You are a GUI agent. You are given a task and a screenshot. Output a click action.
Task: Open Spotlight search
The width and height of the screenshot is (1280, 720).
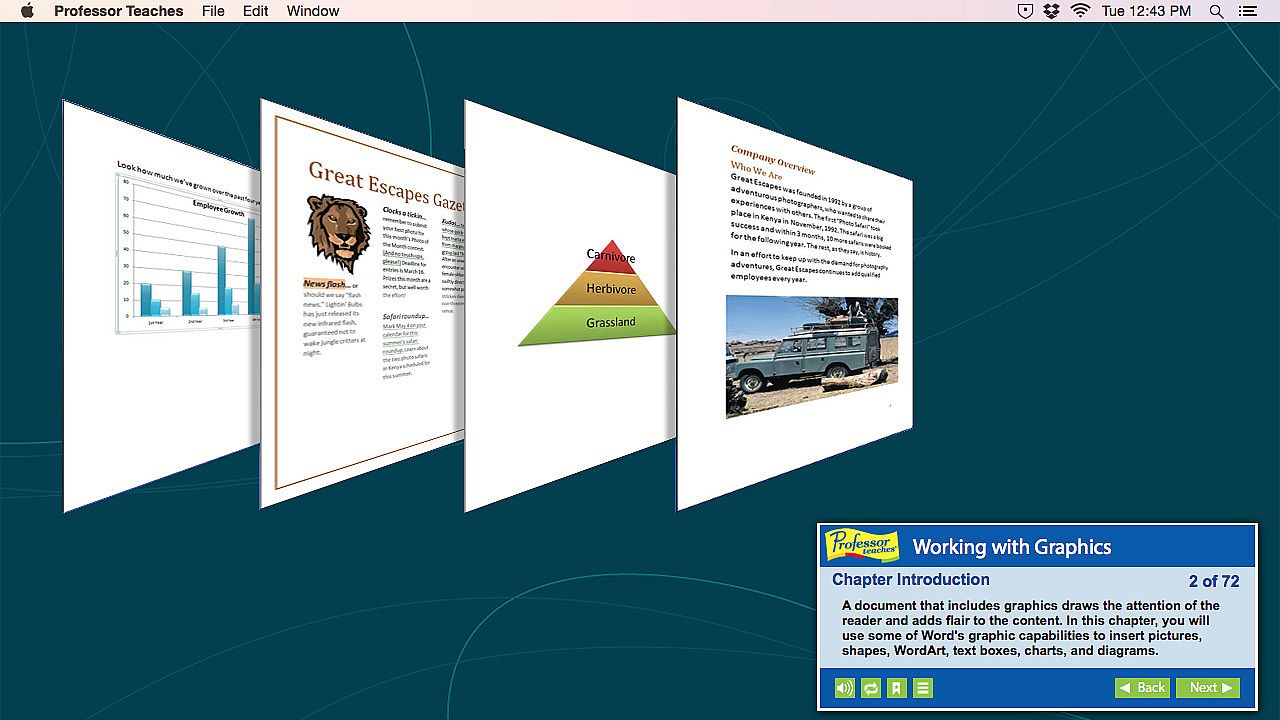coord(1216,11)
